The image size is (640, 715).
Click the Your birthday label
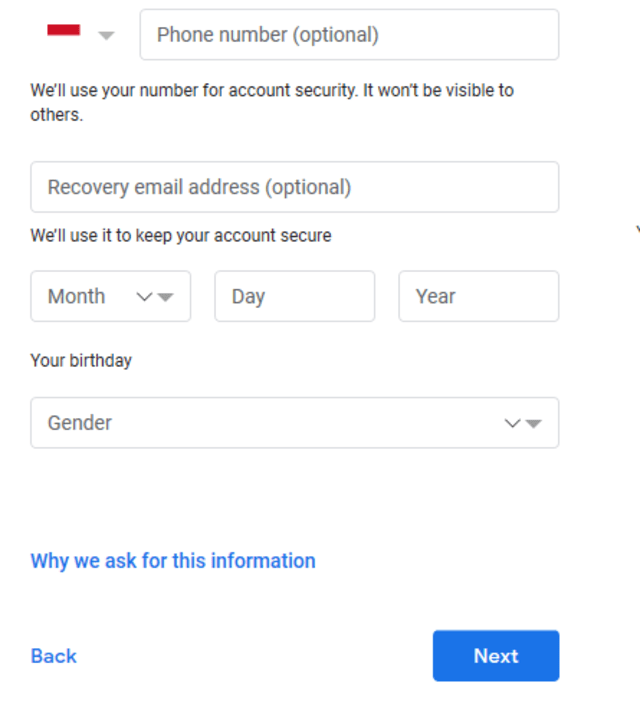coord(81,361)
